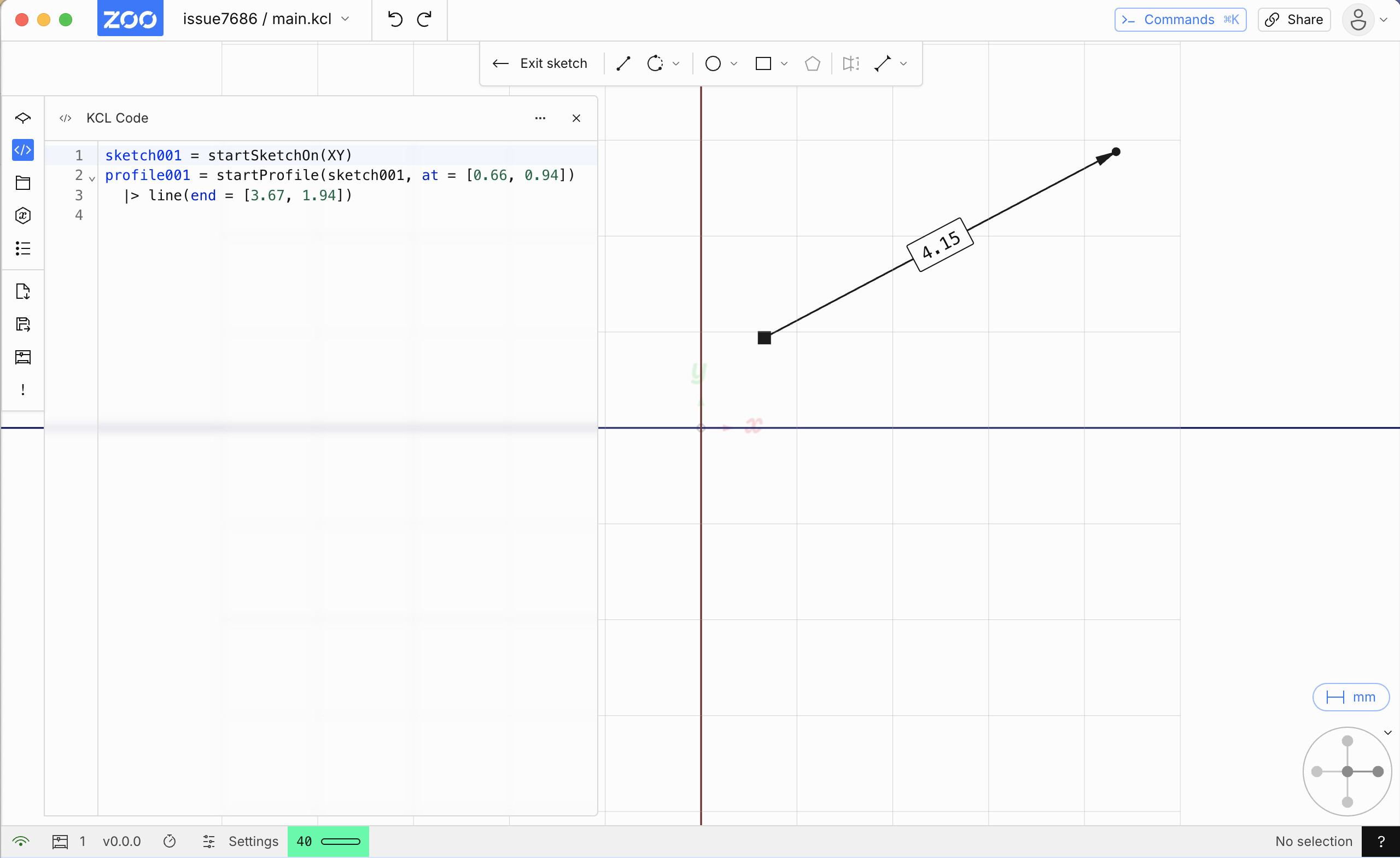Click the v0.0.0 version label
The height and width of the screenshot is (858, 1400).
click(121, 841)
